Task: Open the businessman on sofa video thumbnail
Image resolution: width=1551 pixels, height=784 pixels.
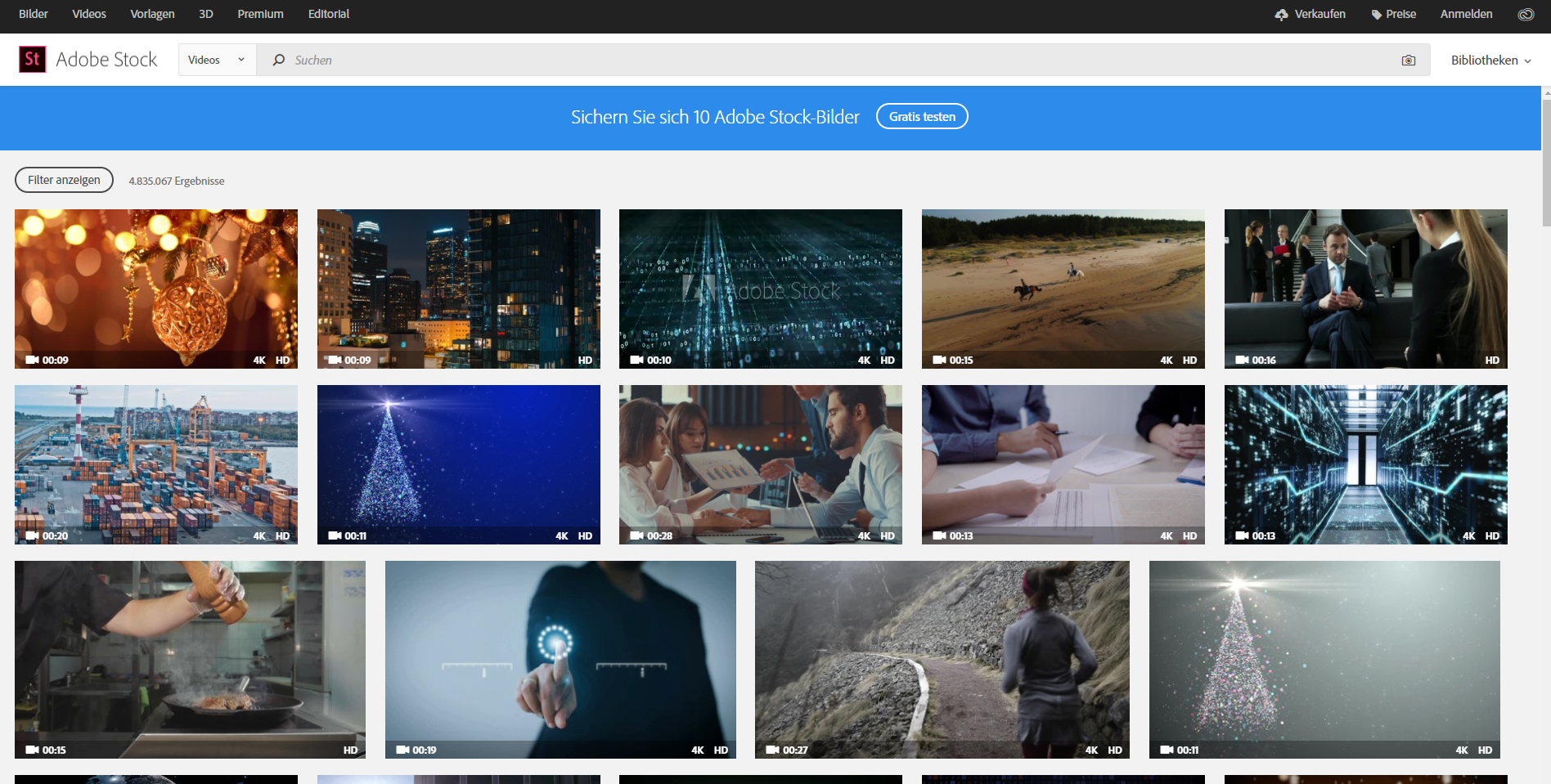Action: tap(1366, 289)
